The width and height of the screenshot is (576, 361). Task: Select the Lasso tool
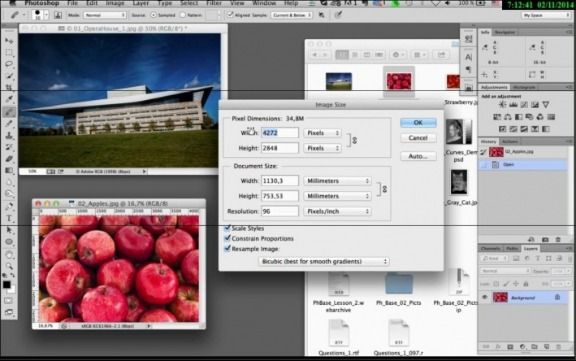click(9, 64)
